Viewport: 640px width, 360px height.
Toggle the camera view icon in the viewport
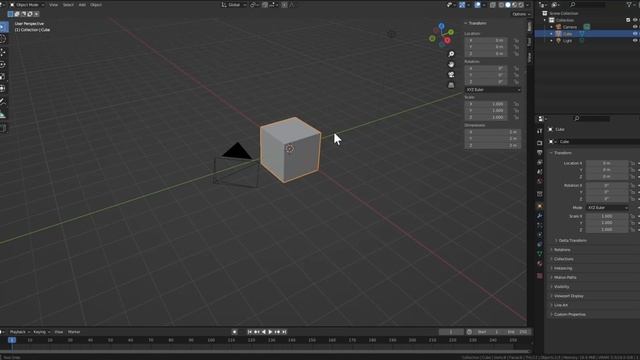(451, 75)
